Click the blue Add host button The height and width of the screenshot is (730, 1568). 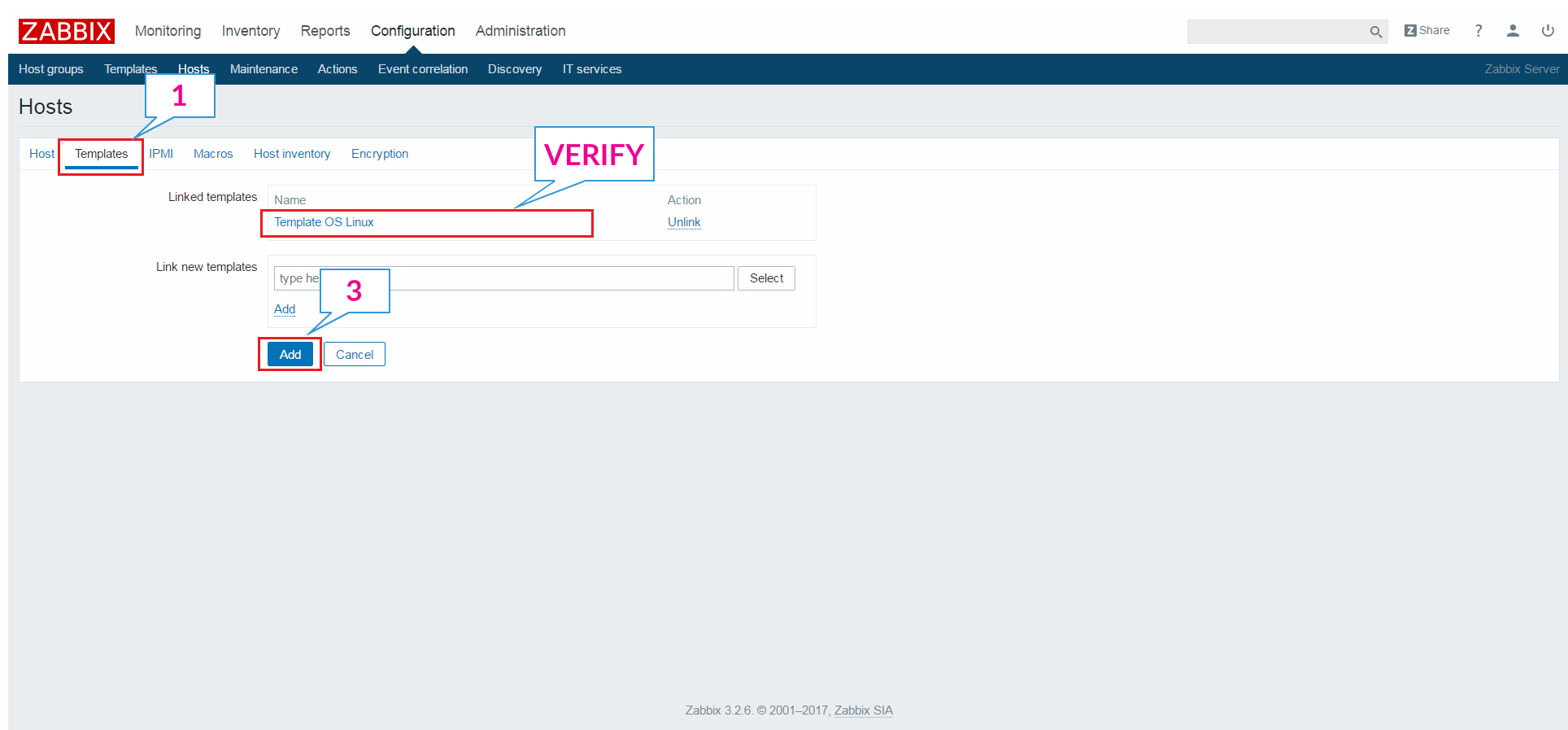(290, 355)
